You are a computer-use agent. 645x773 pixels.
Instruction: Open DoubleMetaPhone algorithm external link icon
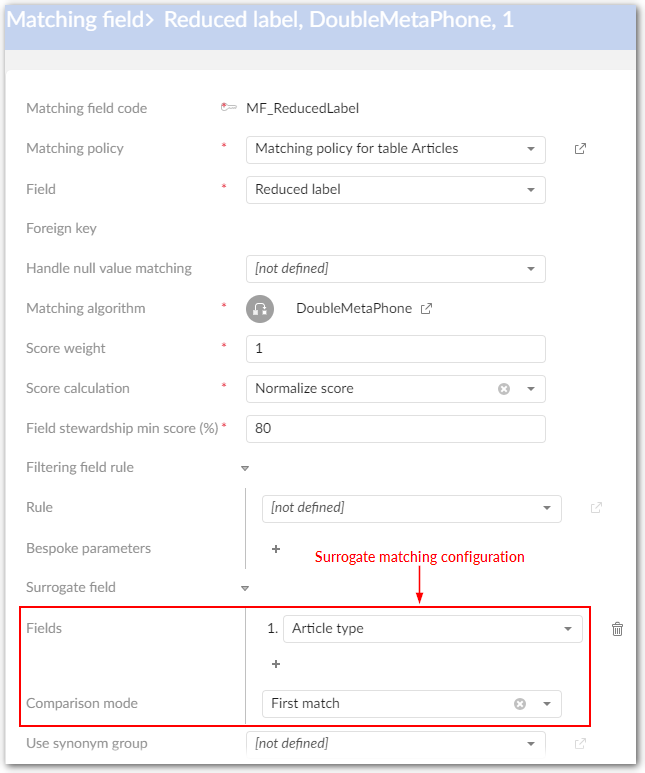click(427, 309)
